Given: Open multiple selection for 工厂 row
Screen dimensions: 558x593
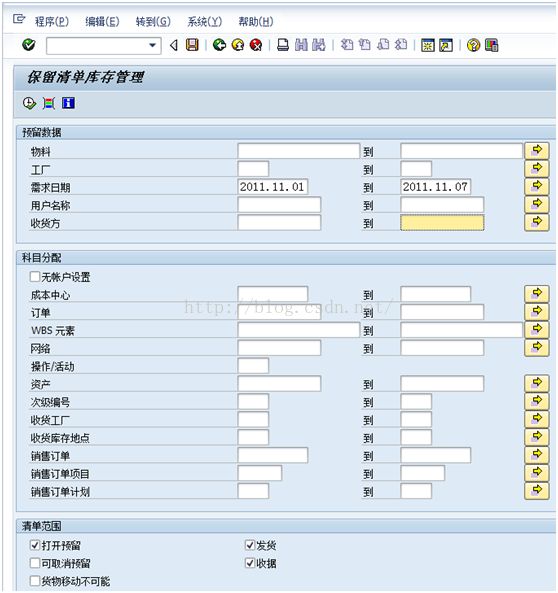Looking at the screenshot, I should click(536, 169).
